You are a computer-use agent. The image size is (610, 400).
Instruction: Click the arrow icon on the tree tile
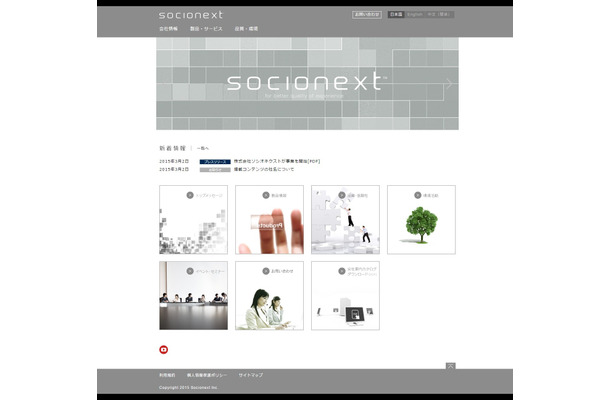417,195
